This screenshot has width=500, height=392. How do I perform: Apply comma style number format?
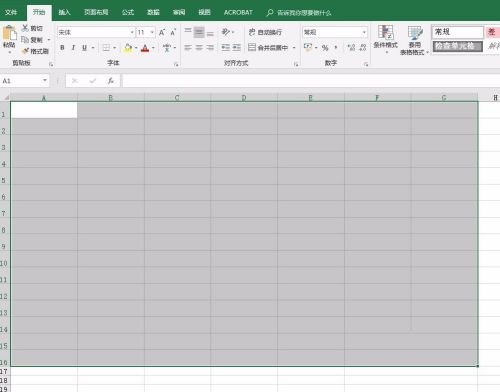(x=336, y=48)
